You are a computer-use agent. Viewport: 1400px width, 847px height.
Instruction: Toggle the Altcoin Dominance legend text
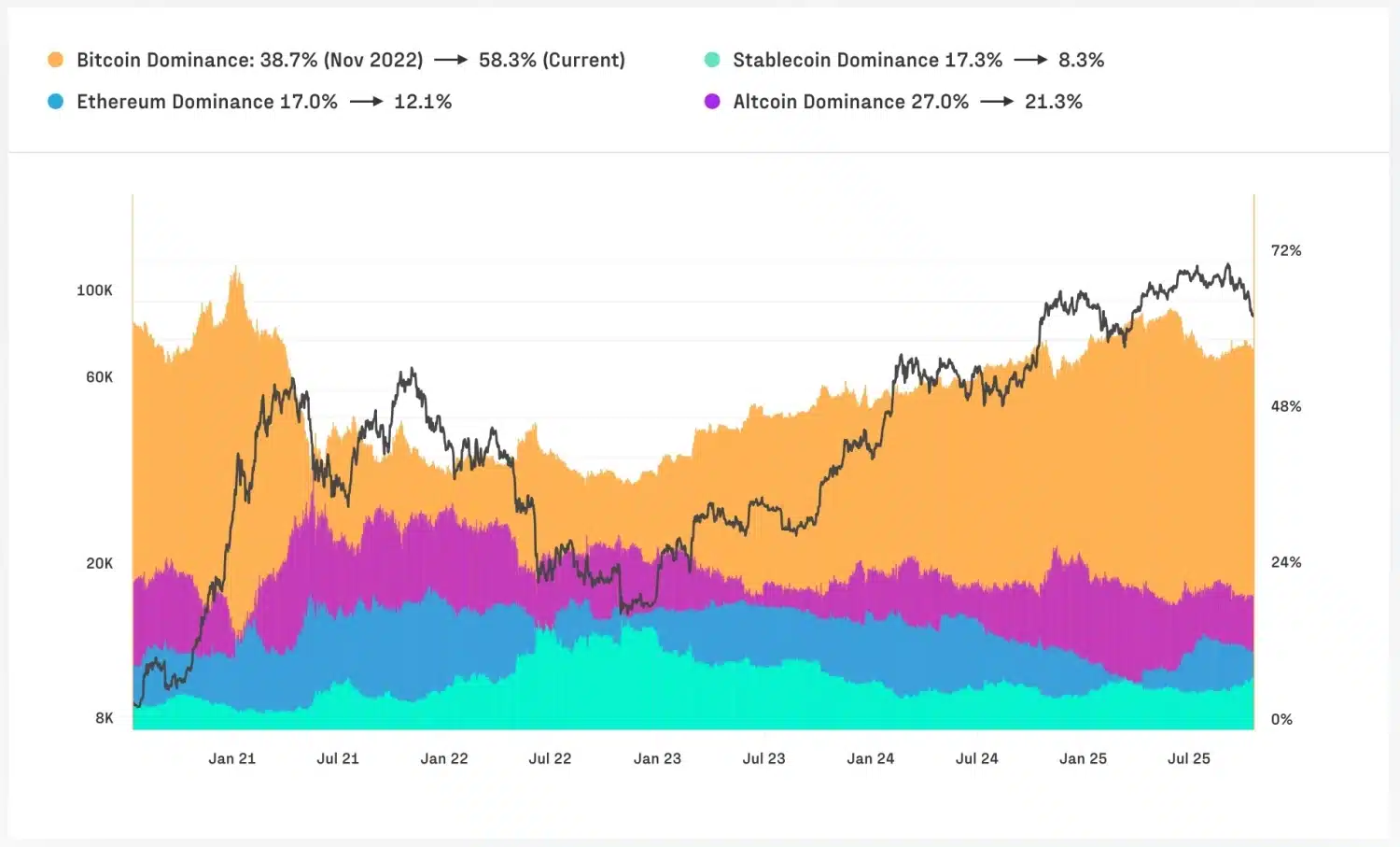850,102
